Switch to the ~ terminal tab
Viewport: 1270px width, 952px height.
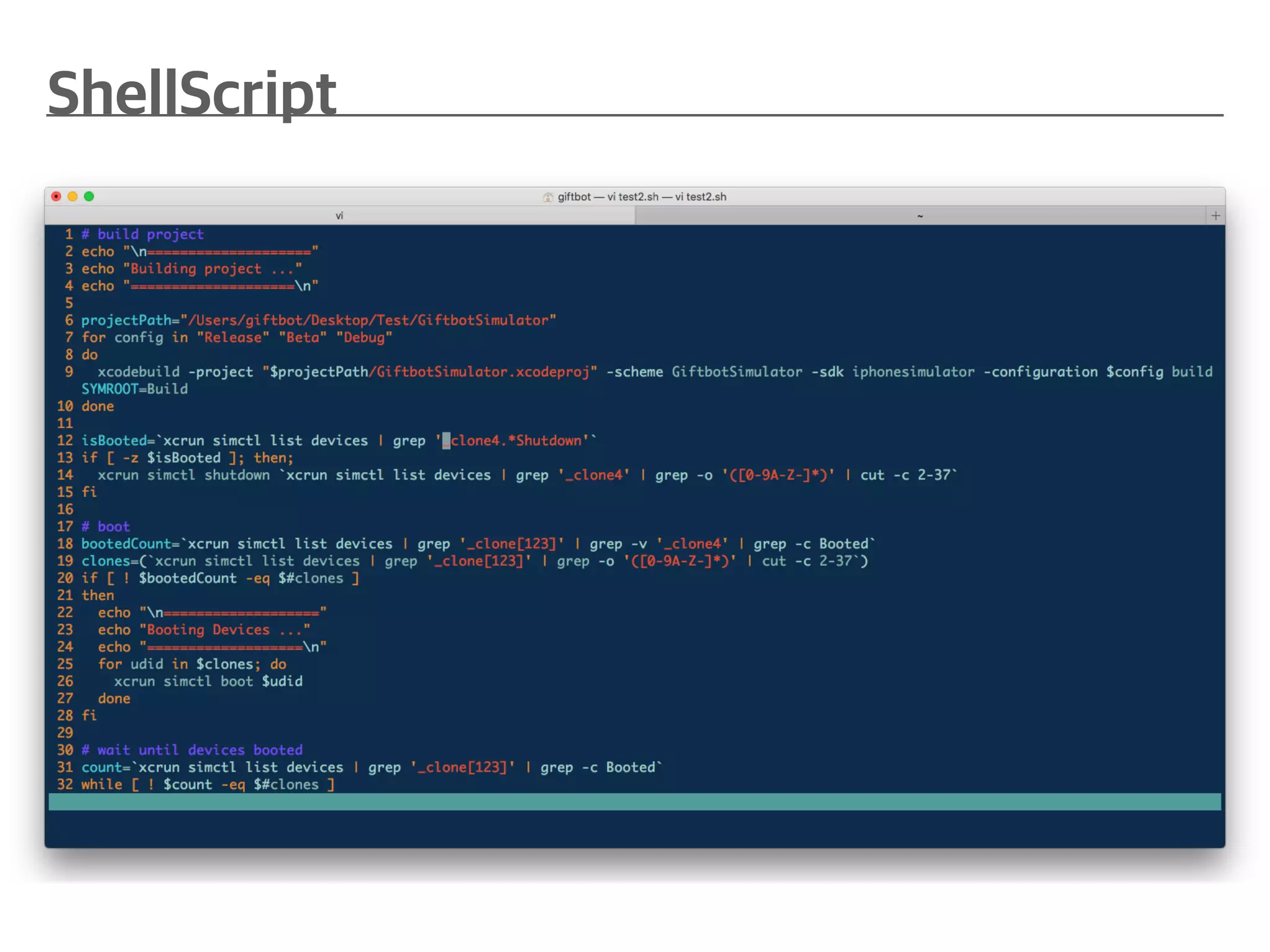click(920, 216)
